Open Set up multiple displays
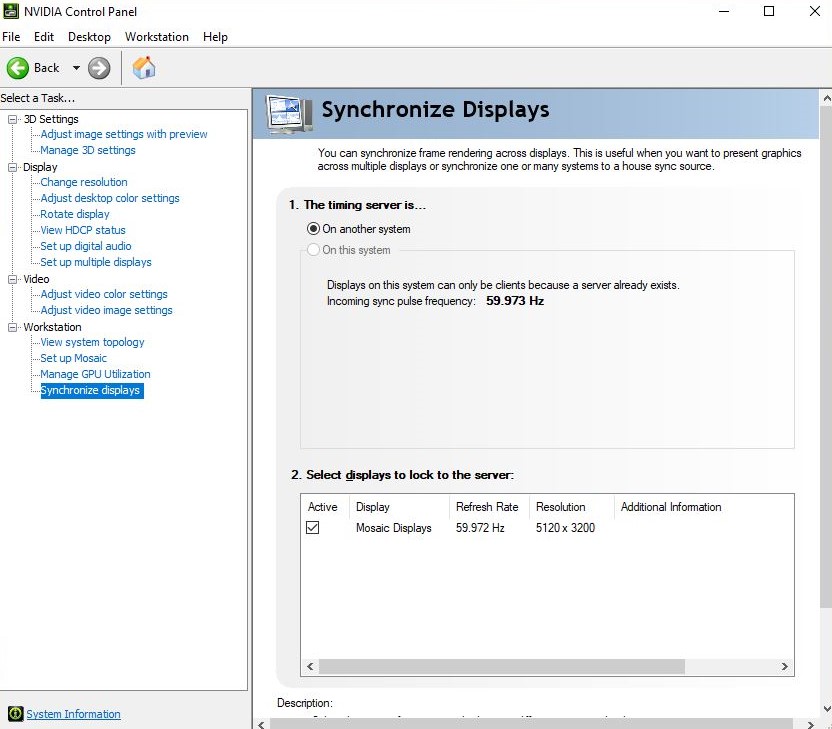832x729 pixels. [x=96, y=262]
